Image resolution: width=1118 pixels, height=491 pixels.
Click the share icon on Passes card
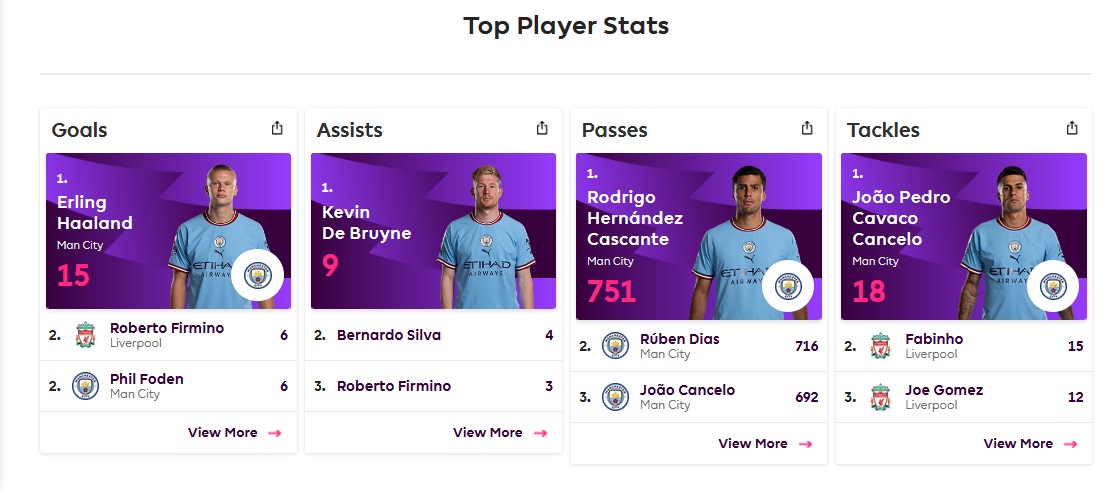click(x=807, y=128)
